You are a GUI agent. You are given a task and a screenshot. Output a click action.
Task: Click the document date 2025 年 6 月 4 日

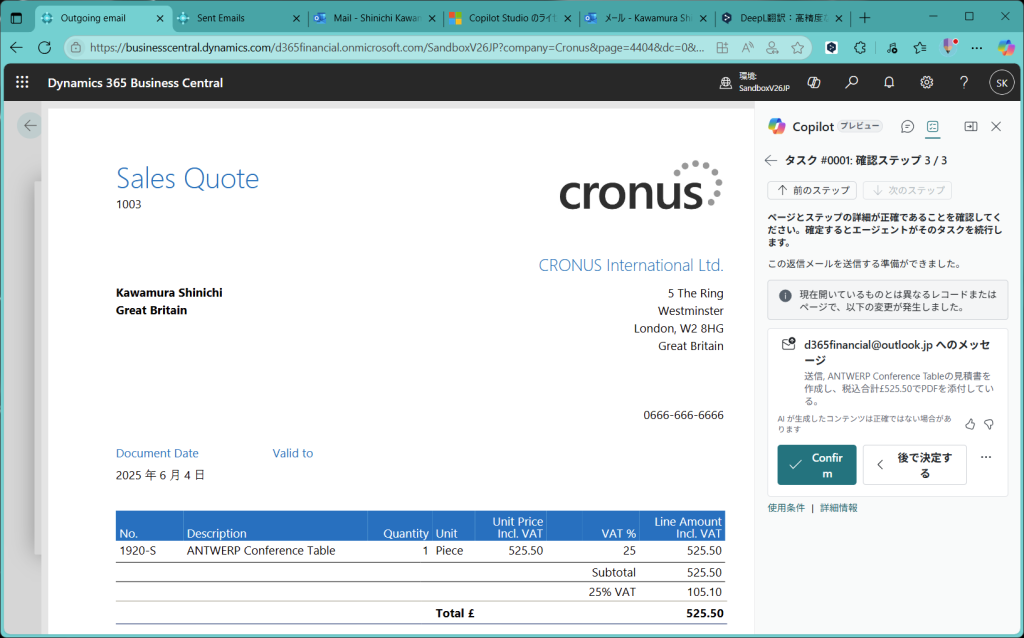160,475
